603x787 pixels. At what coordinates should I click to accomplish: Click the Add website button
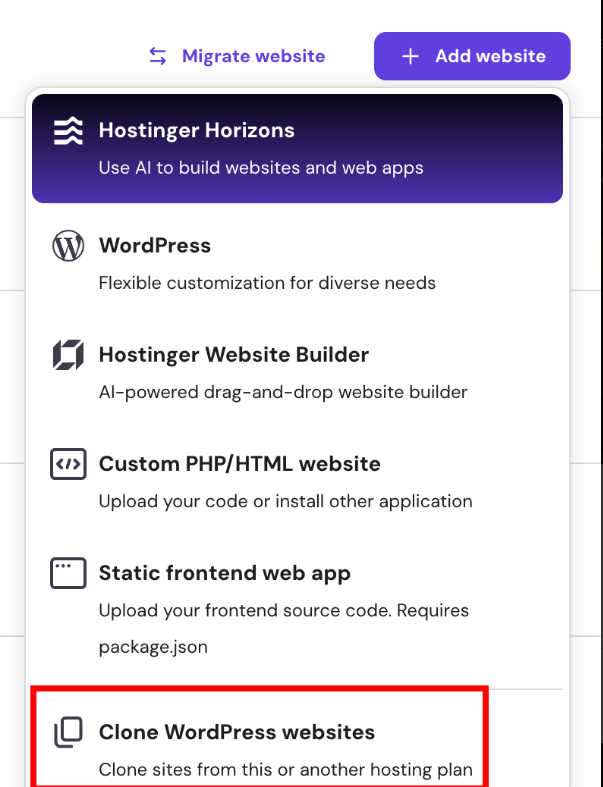point(472,56)
